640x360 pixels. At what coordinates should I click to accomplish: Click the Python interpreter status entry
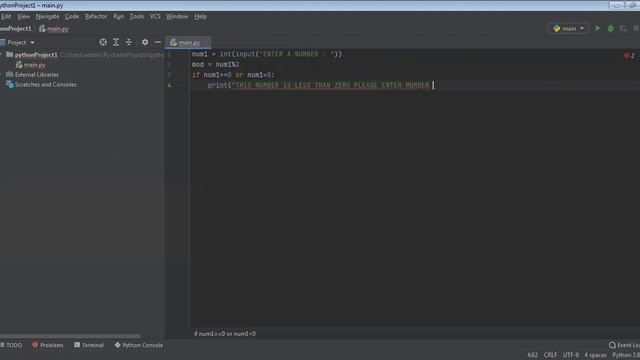click(x=626, y=355)
